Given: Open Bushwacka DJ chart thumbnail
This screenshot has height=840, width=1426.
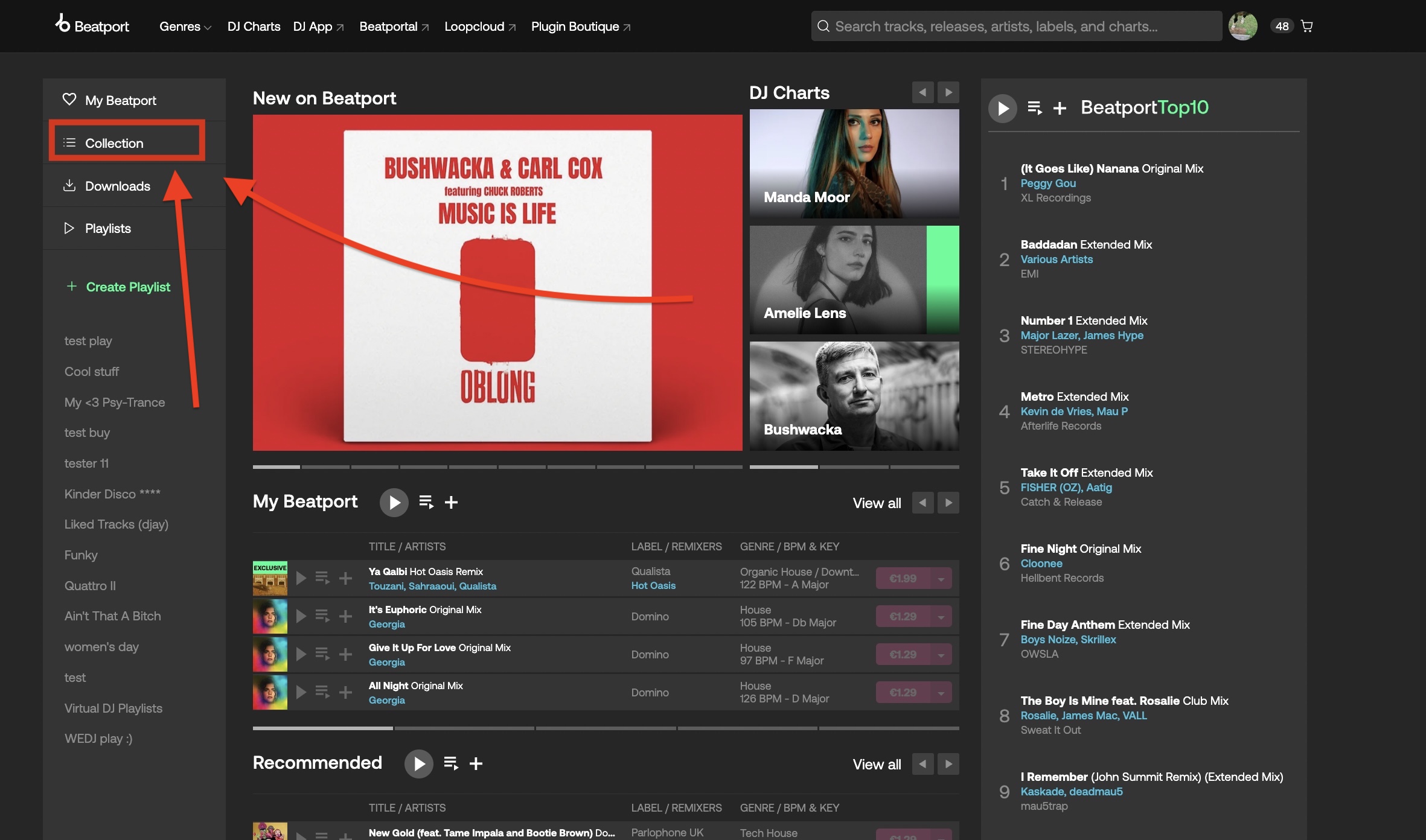Looking at the screenshot, I should (x=854, y=396).
